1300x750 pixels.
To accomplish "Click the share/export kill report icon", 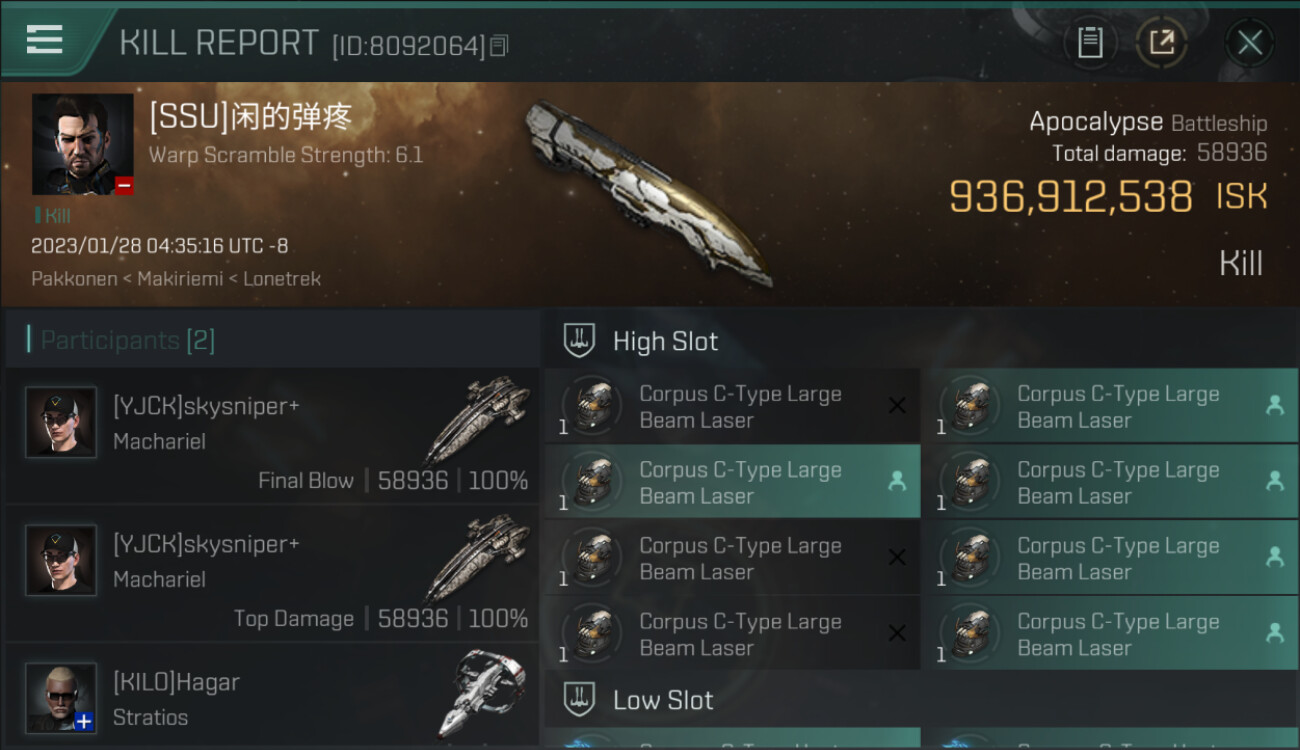I will pos(1161,42).
